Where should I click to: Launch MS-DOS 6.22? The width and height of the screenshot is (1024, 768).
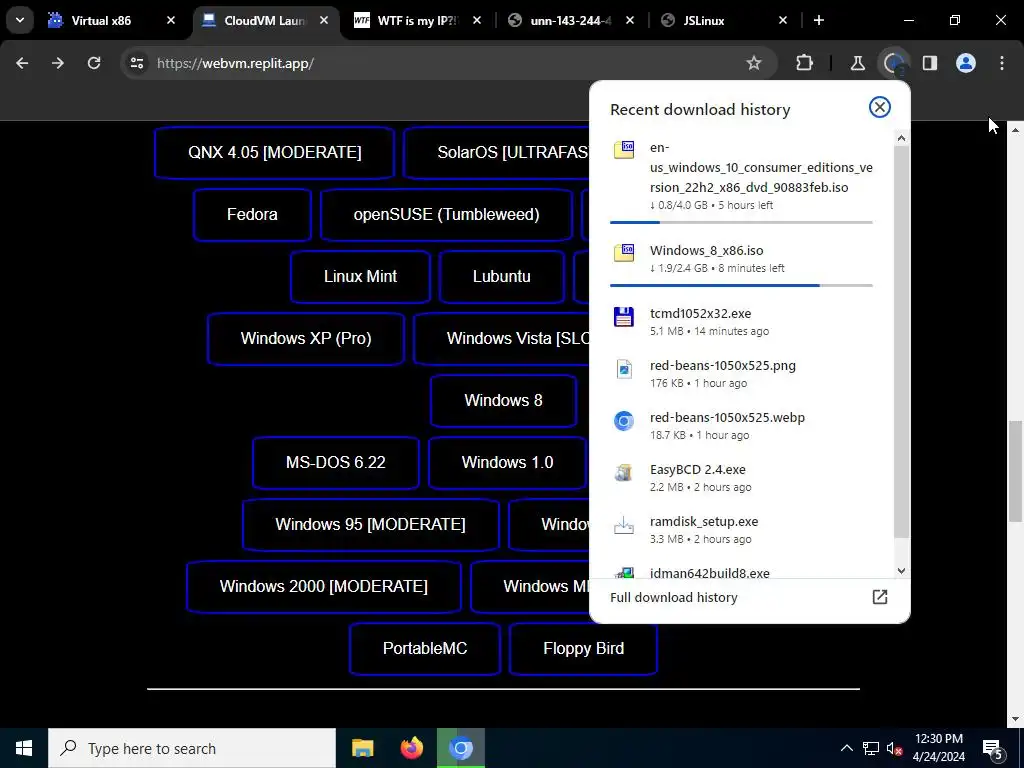point(336,462)
